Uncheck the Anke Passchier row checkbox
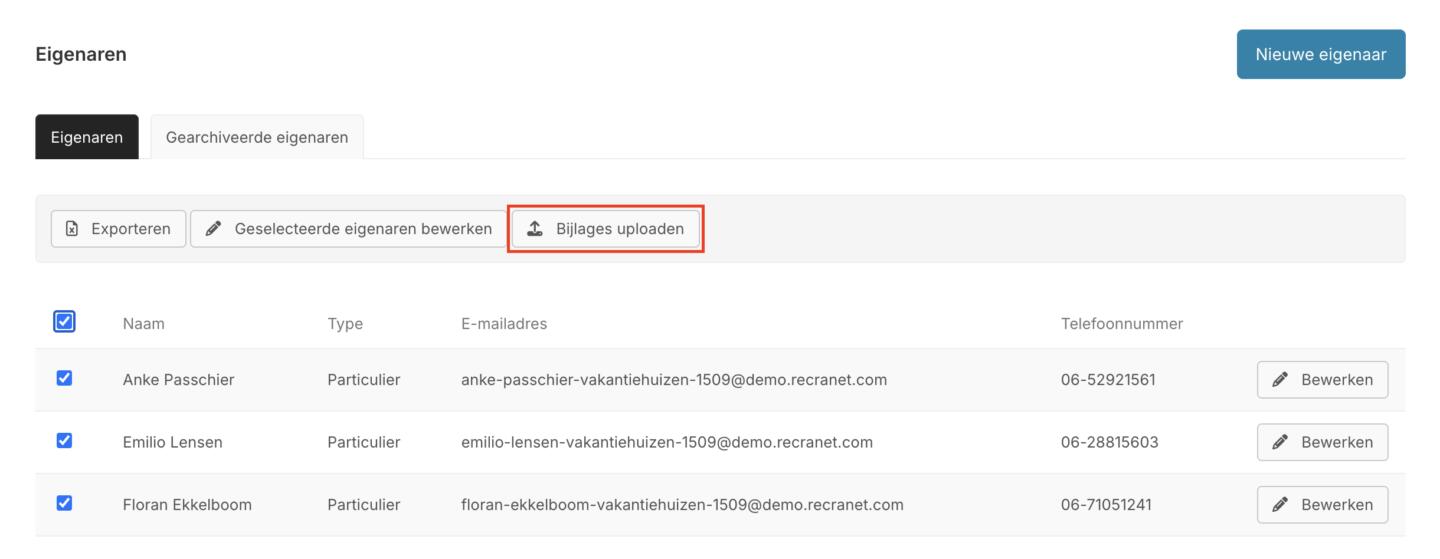The height and width of the screenshot is (559, 1440). (x=64, y=379)
